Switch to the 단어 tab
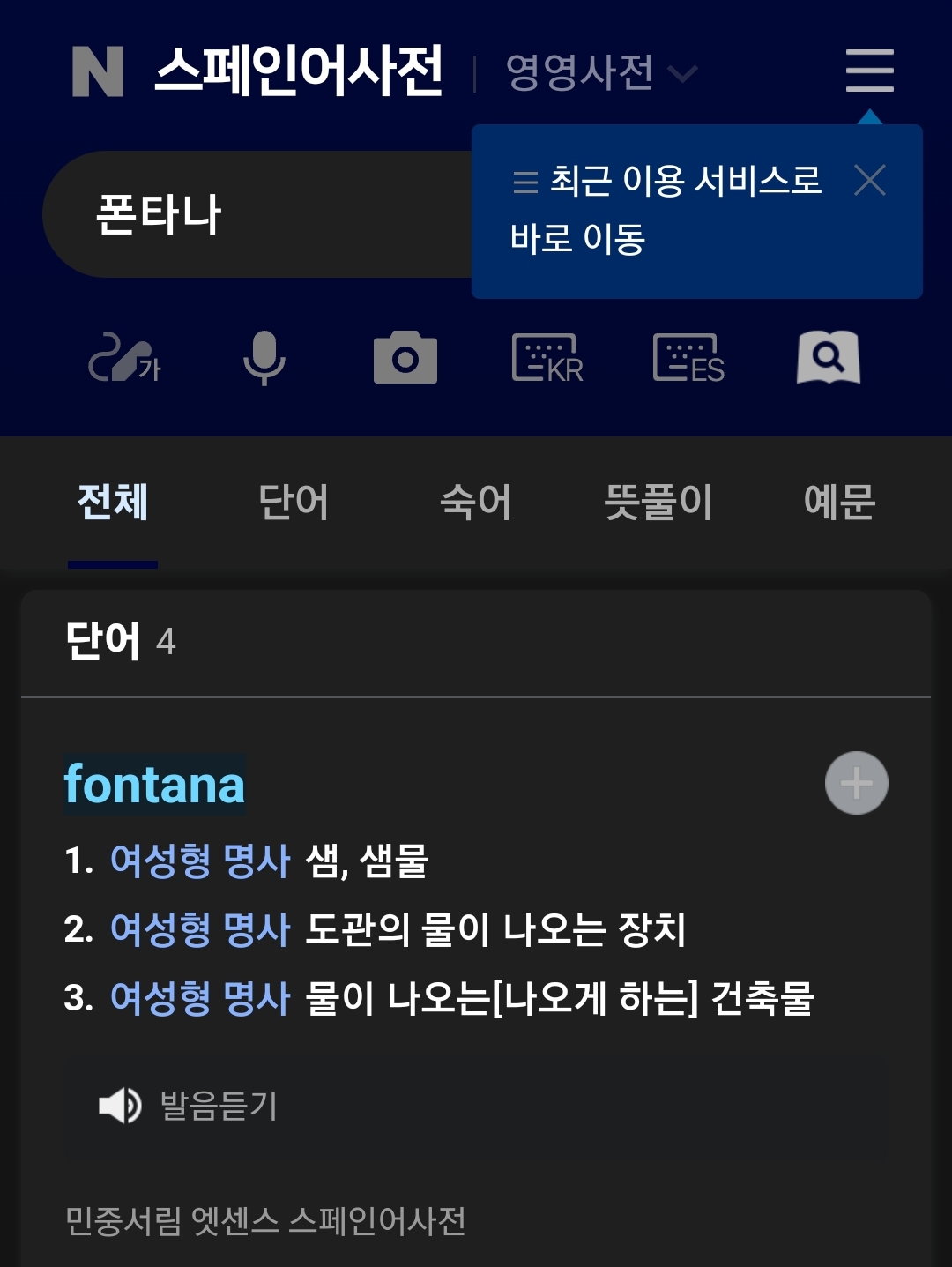The image size is (952, 1267). point(294,503)
